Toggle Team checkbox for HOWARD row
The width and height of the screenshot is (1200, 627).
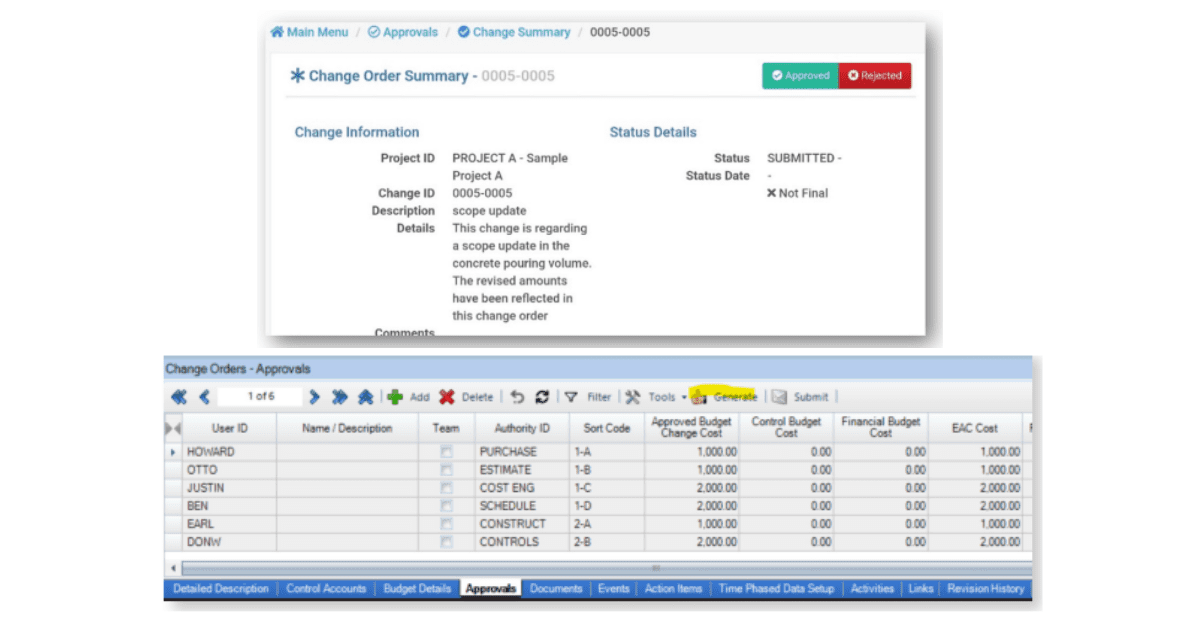pos(447,452)
